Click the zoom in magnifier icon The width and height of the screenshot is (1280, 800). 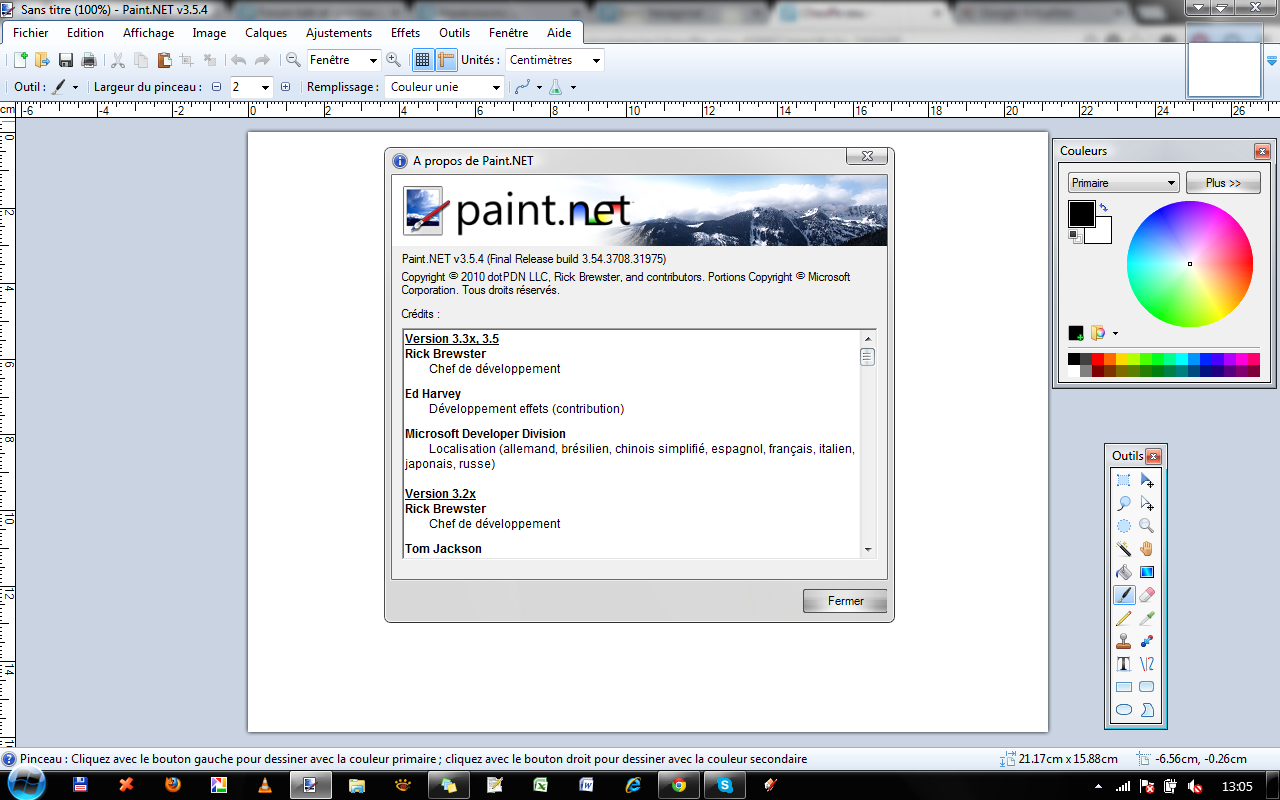click(x=393, y=60)
